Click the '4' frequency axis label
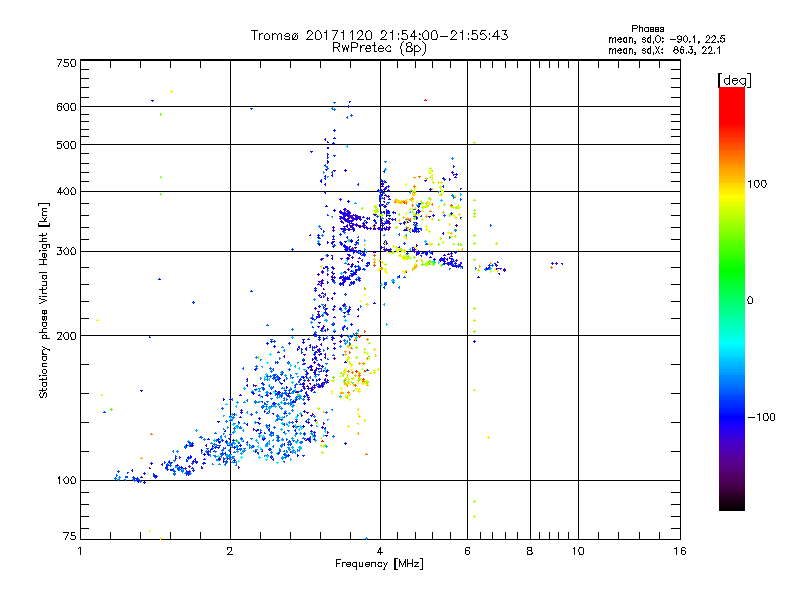The width and height of the screenshot is (800, 600). (x=380, y=551)
